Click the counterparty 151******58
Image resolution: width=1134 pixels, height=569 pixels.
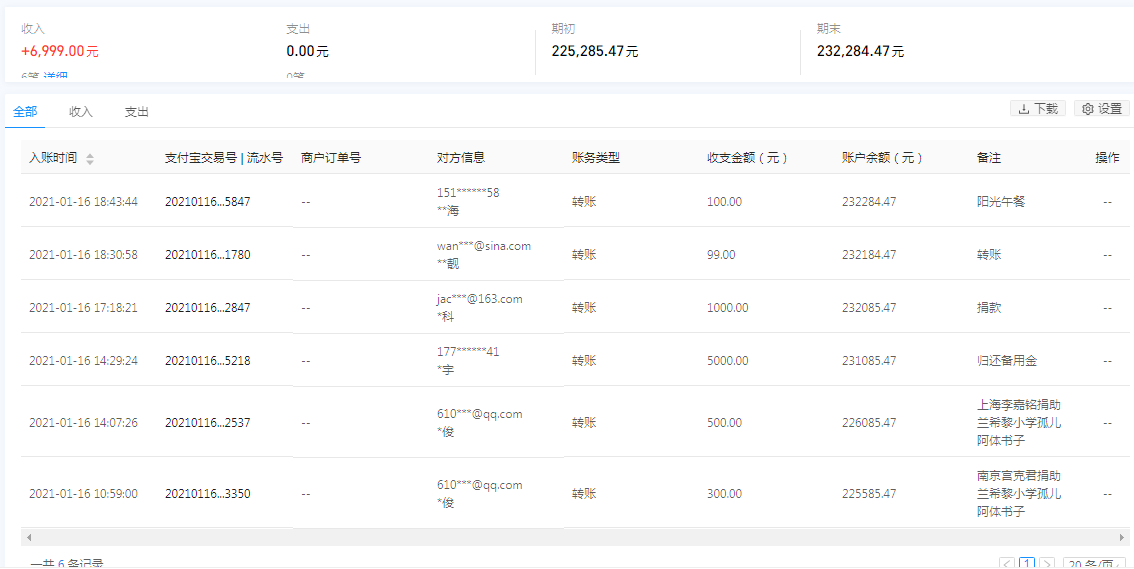(x=468, y=193)
